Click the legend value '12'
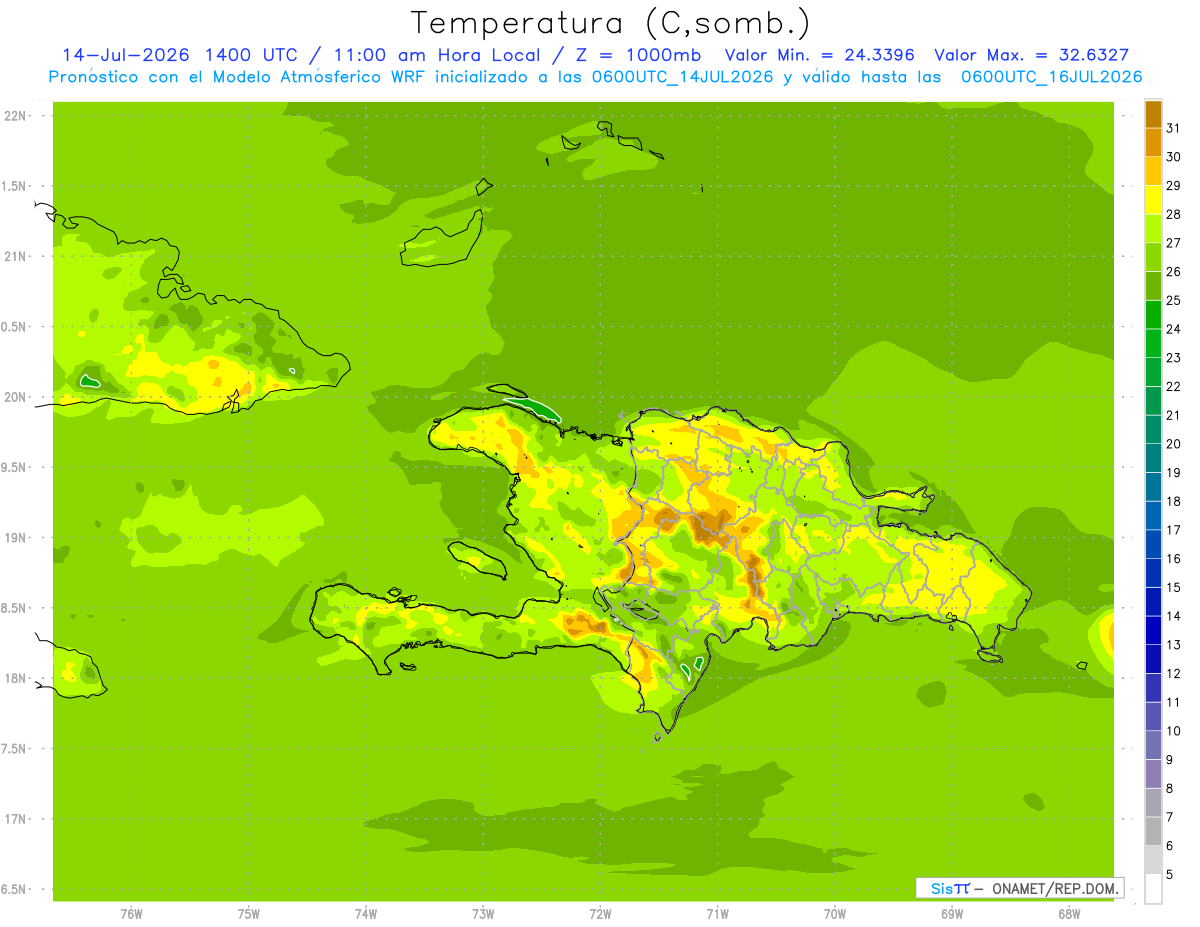Viewport: 1200px width, 927px height. click(1173, 673)
